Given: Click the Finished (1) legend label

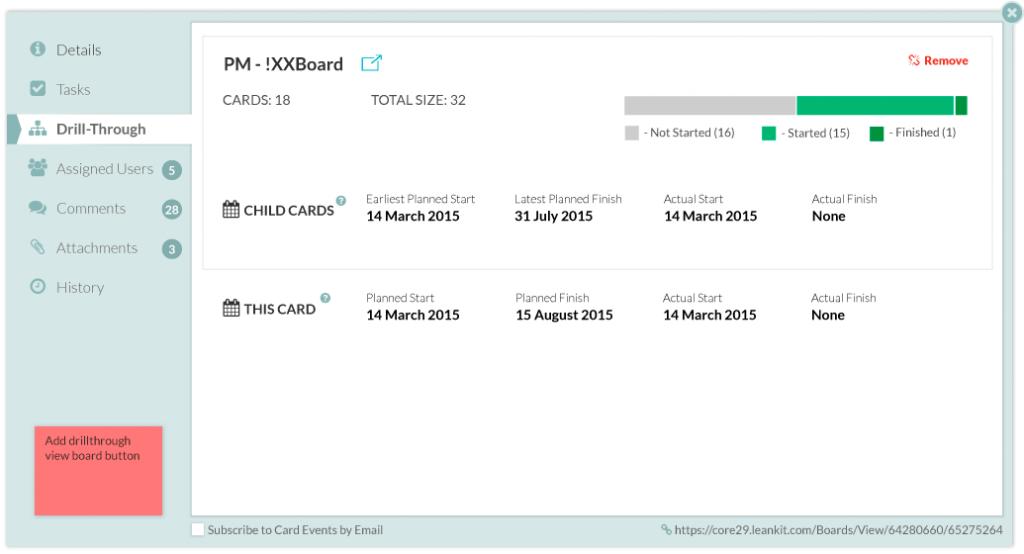Looking at the screenshot, I should [x=925, y=133].
